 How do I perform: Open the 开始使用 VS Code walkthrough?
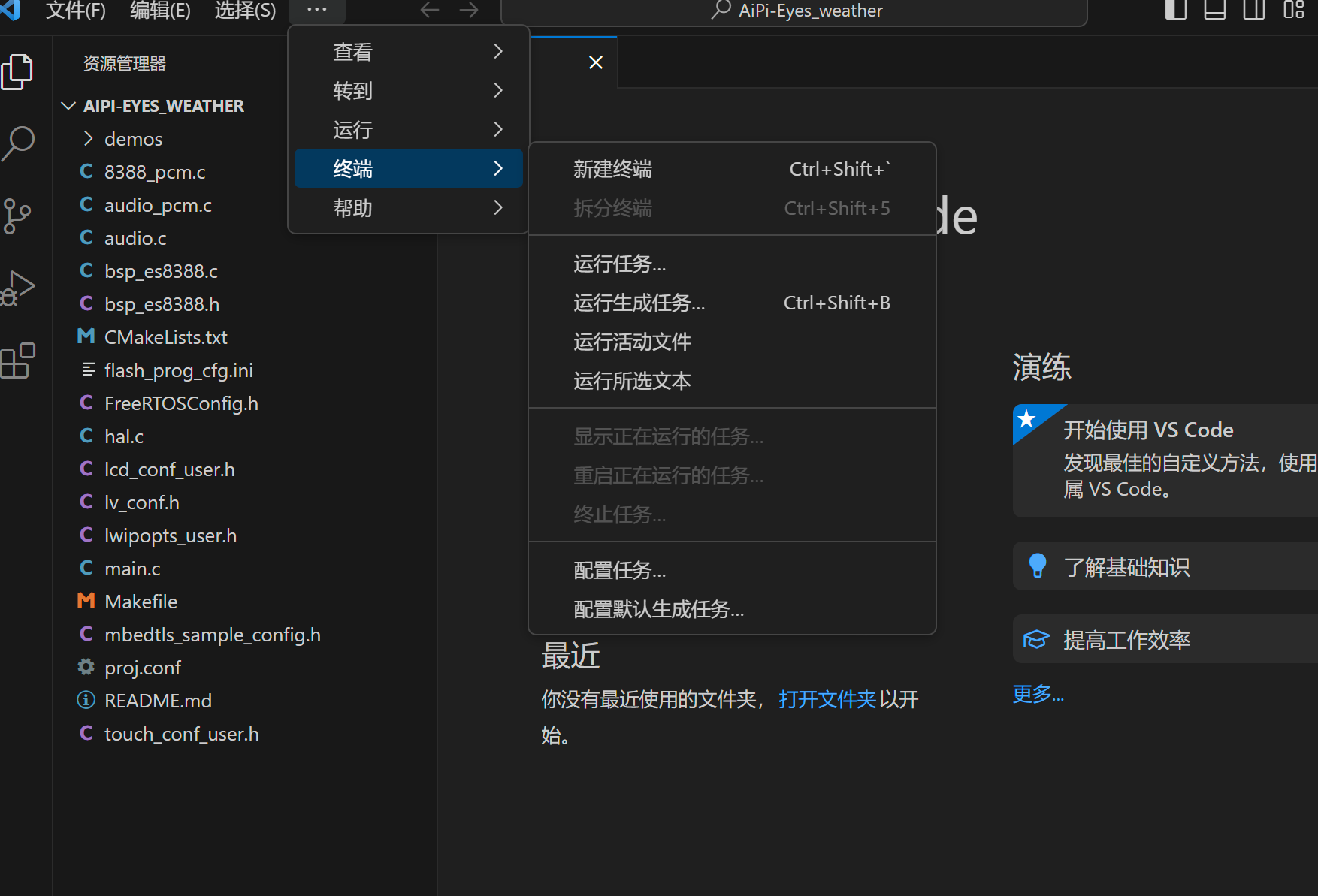tap(1165, 460)
